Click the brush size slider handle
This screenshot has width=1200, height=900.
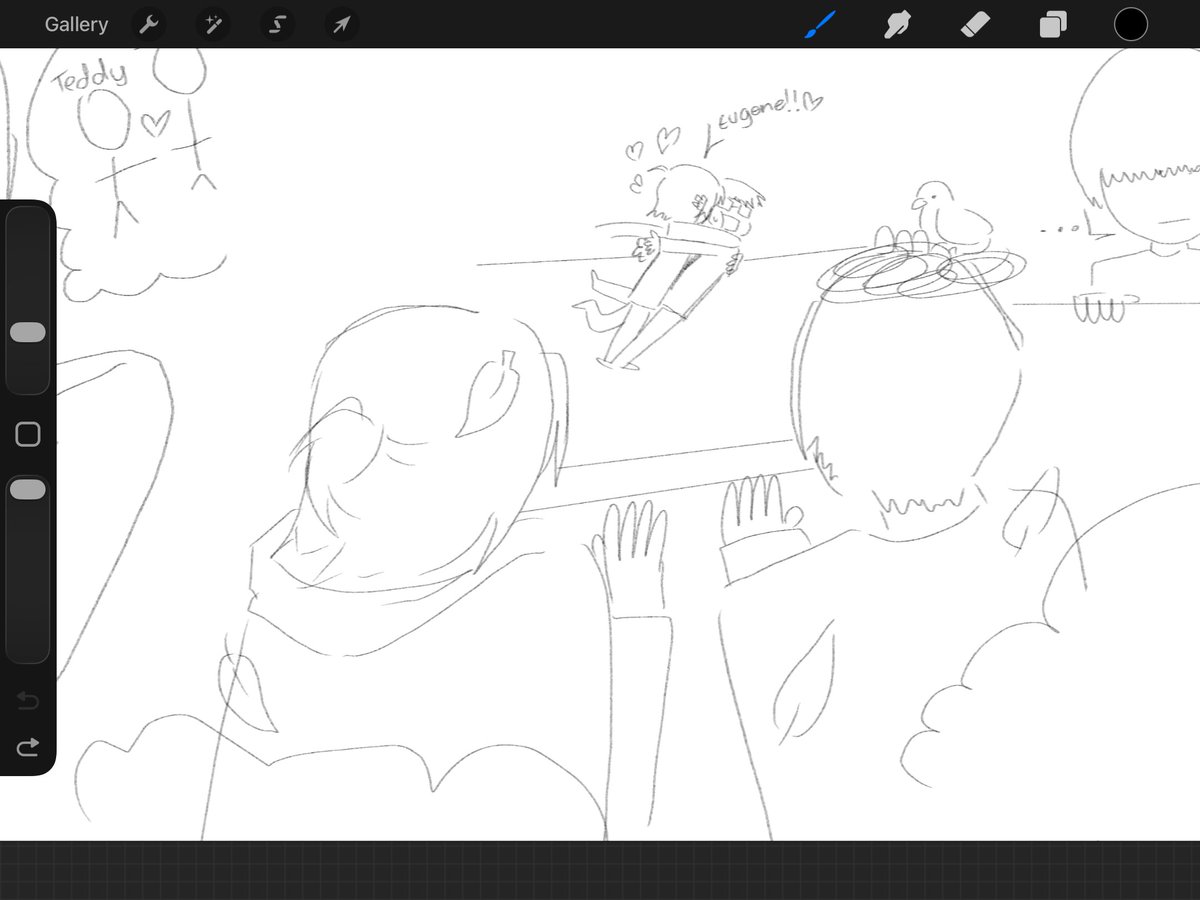(x=28, y=333)
